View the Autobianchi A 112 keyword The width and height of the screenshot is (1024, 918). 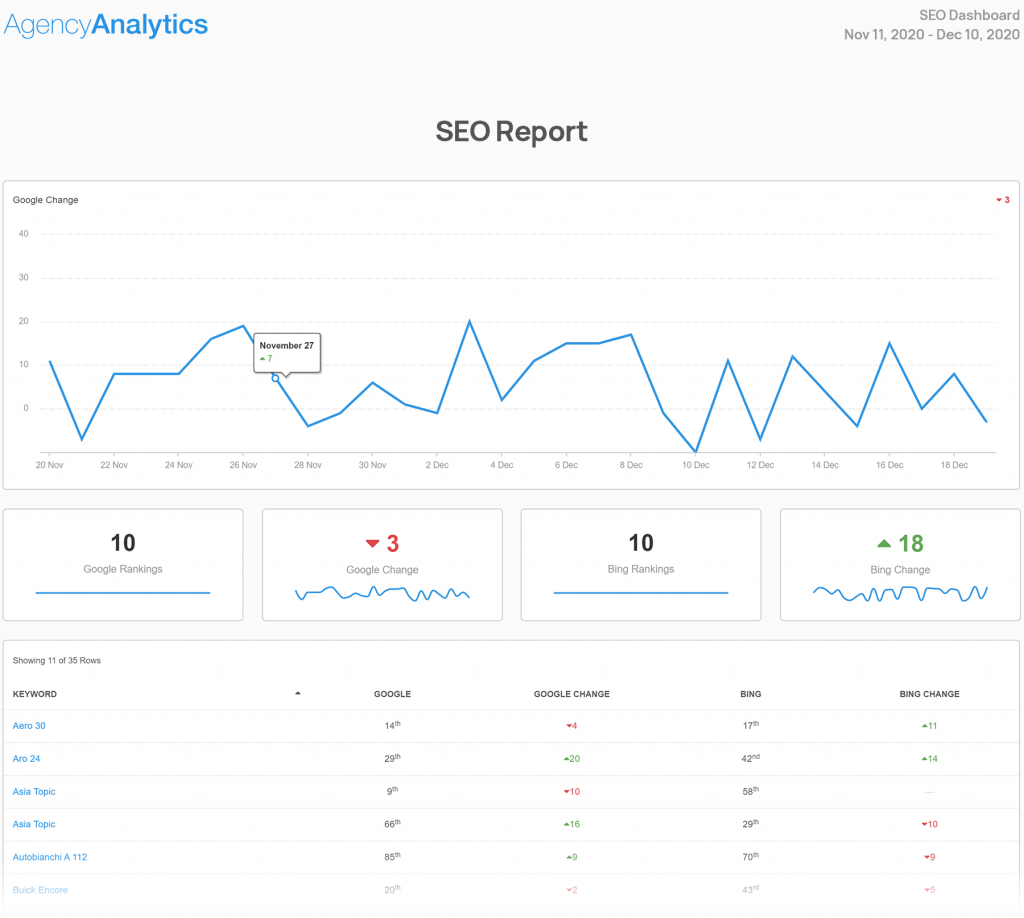pyautogui.click(x=50, y=857)
